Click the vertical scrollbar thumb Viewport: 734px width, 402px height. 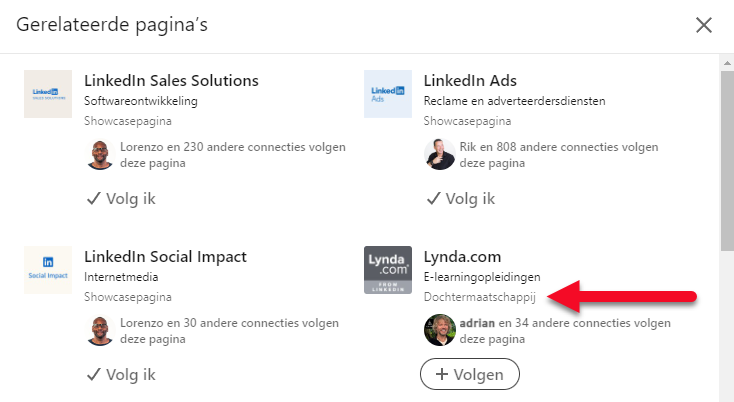click(x=727, y=161)
